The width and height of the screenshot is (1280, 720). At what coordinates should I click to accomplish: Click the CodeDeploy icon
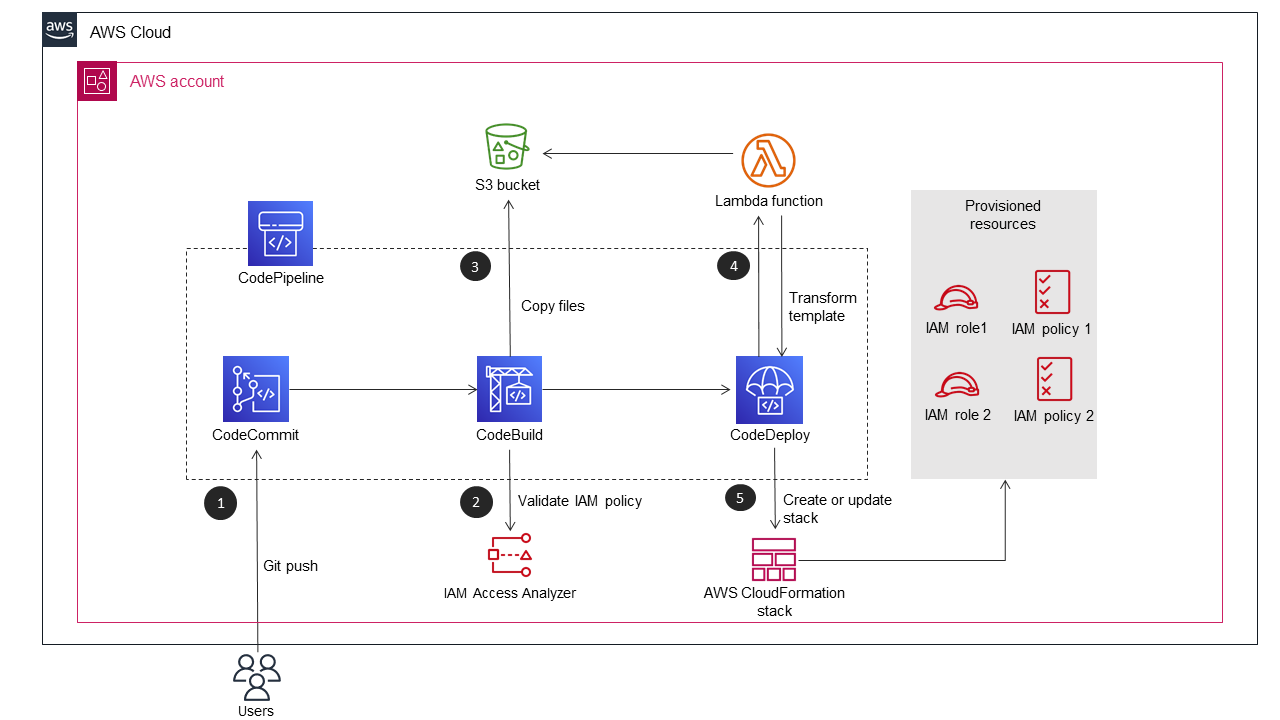[x=769, y=389]
